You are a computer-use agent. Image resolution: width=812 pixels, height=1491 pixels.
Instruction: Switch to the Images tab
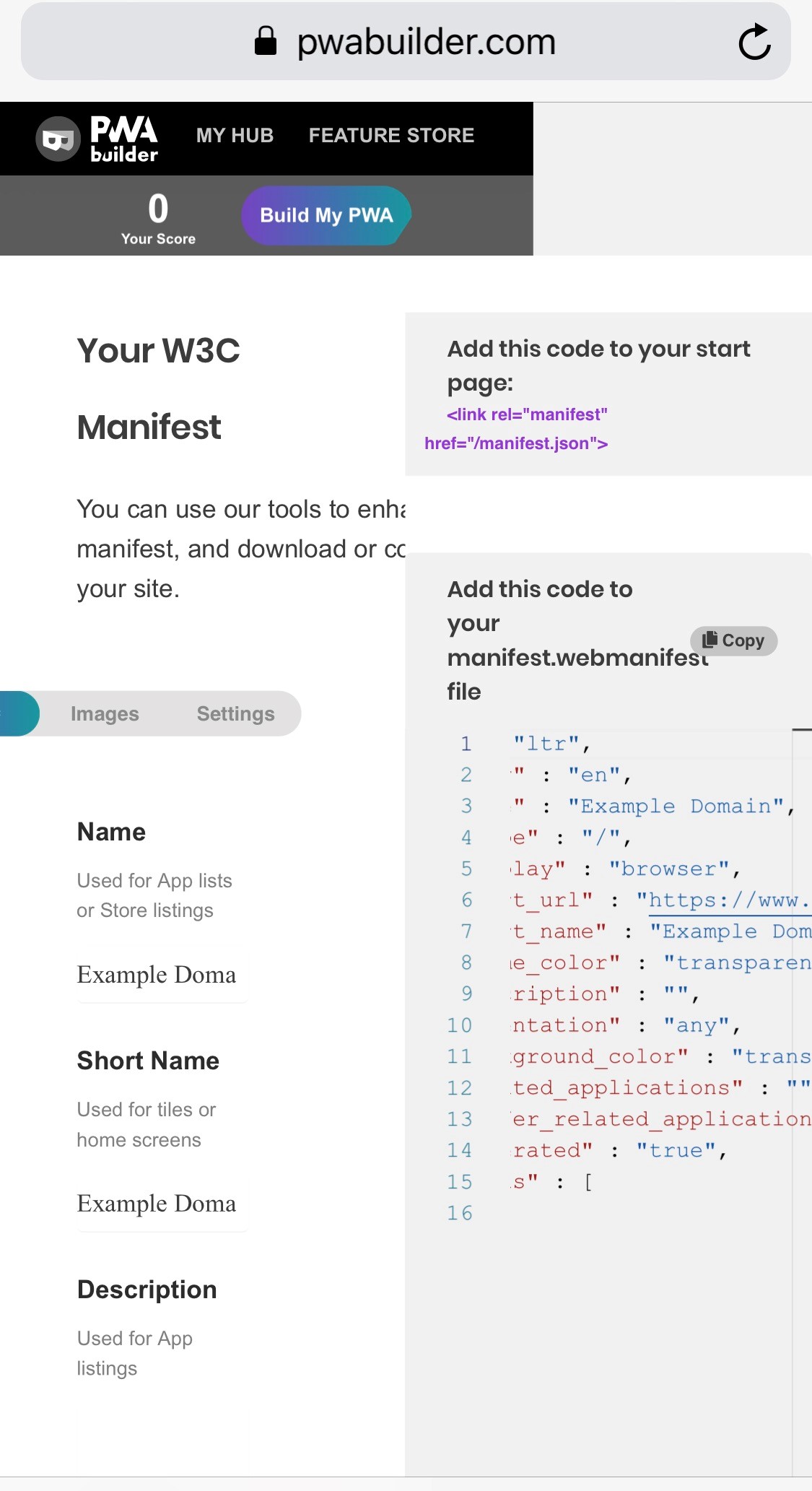pyautogui.click(x=105, y=713)
